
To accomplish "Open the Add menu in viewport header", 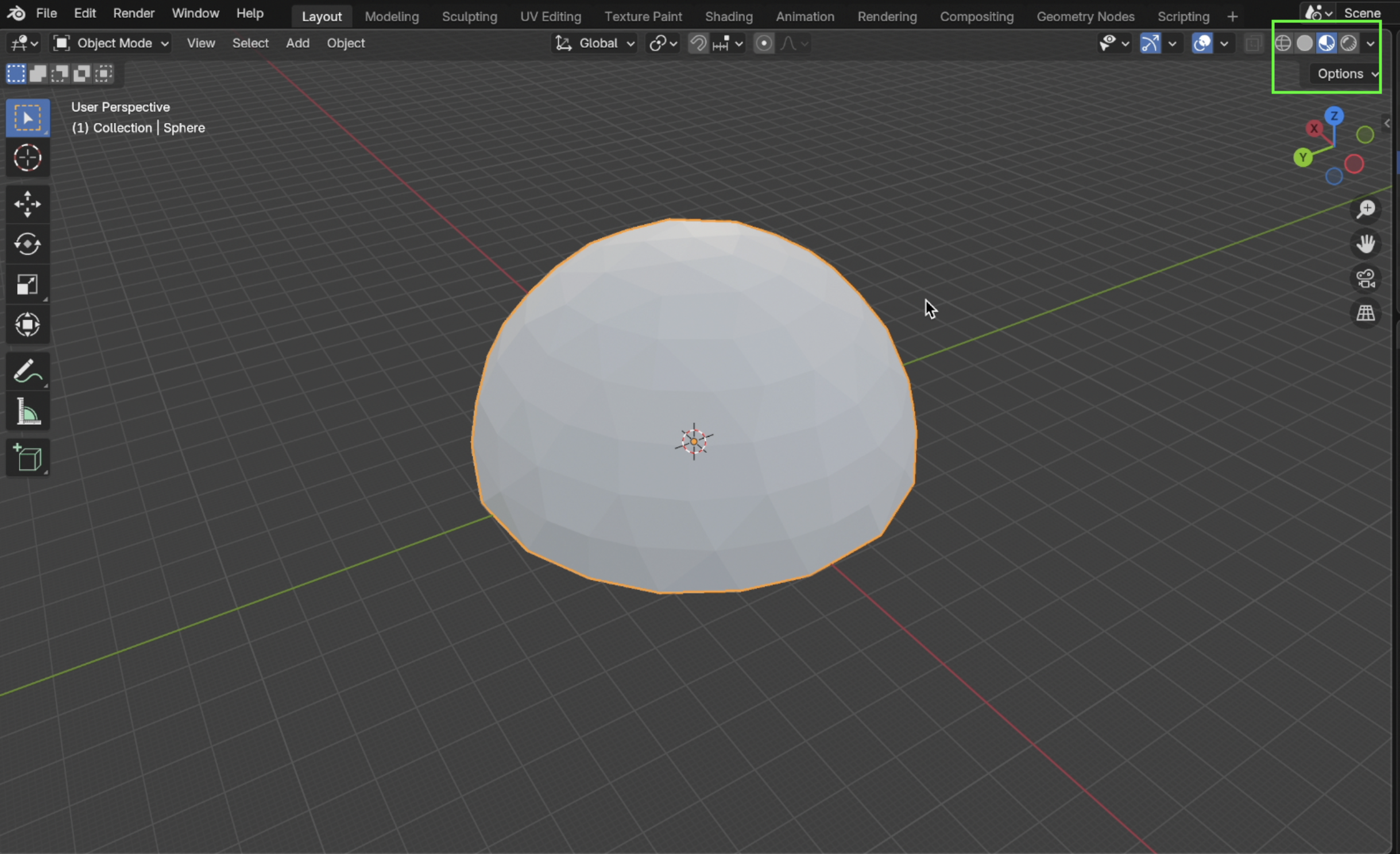I will pyautogui.click(x=297, y=43).
